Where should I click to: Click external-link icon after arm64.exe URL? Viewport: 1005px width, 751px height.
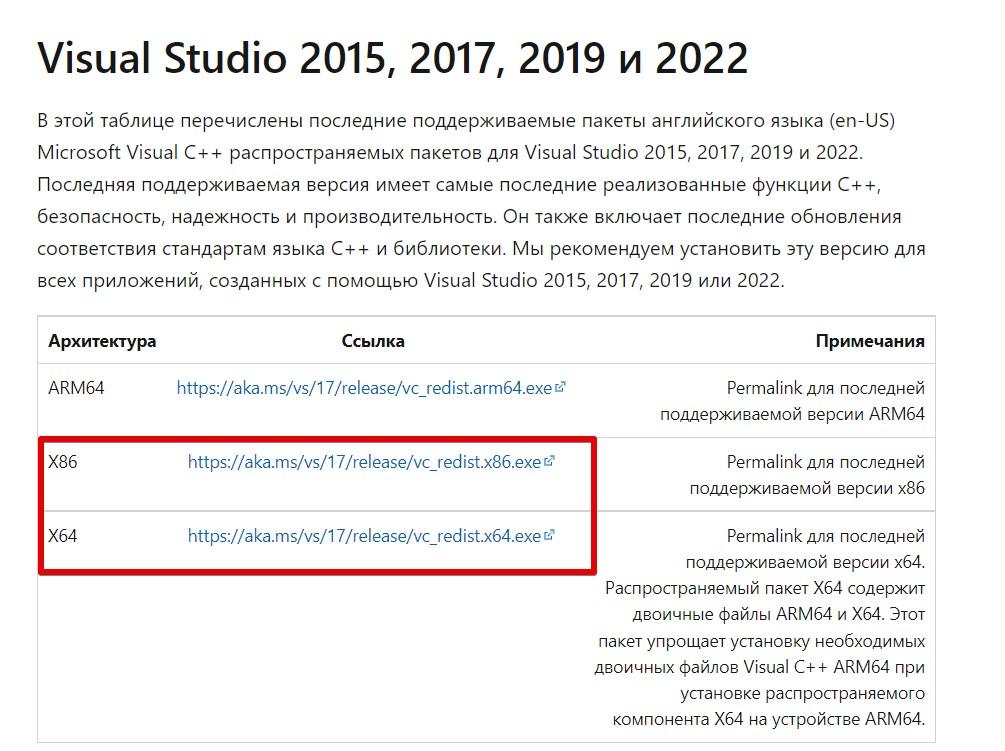tap(560, 387)
